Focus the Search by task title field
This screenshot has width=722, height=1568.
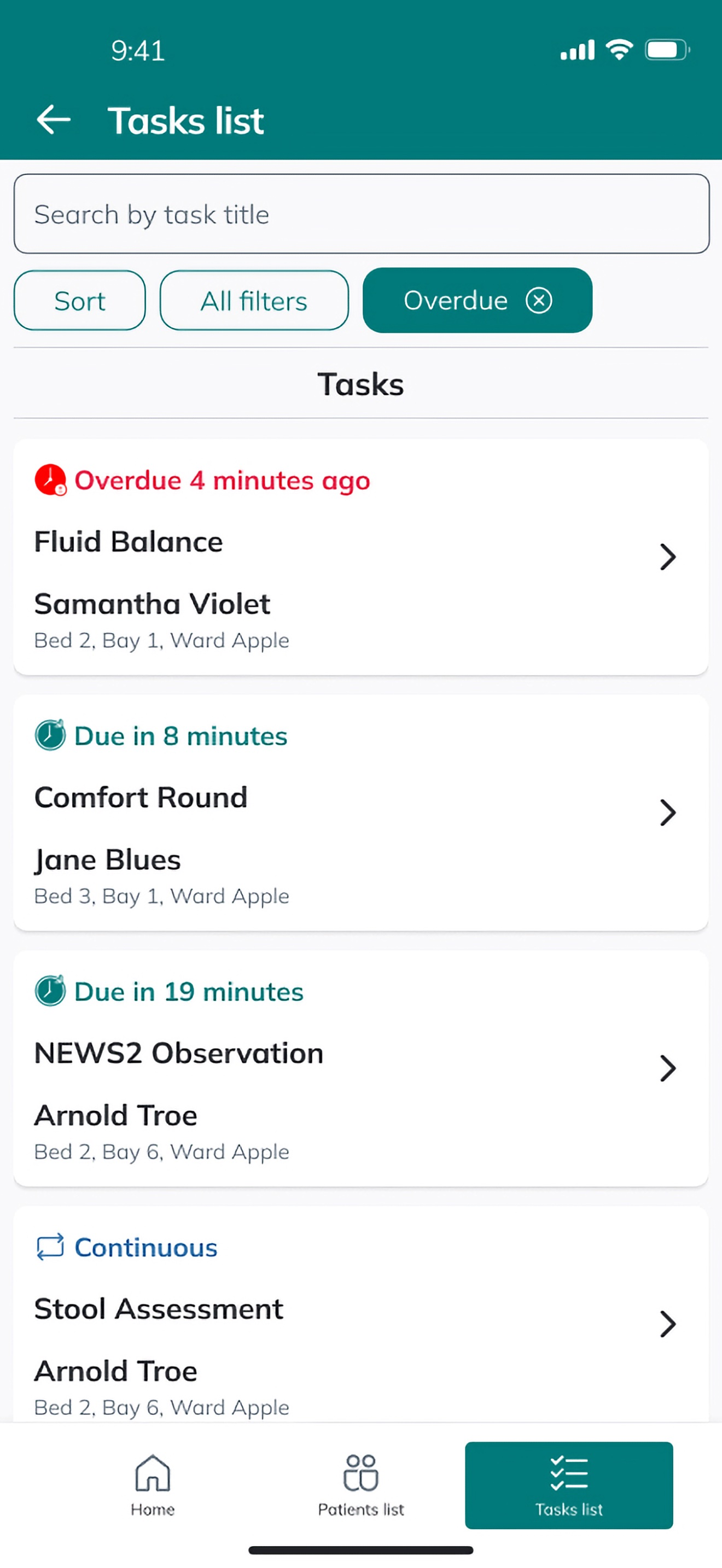(x=362, y=214)
